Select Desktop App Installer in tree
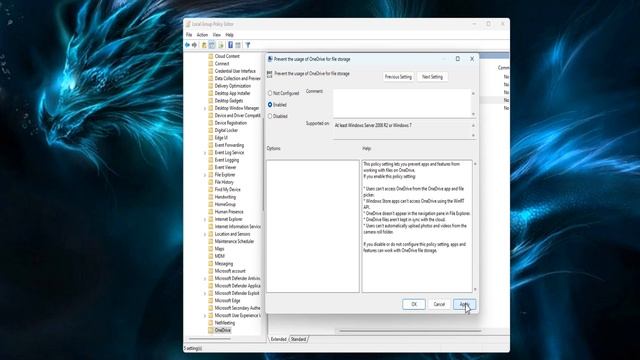The height and width of the screenshot is (360, 640). (232, 93)
